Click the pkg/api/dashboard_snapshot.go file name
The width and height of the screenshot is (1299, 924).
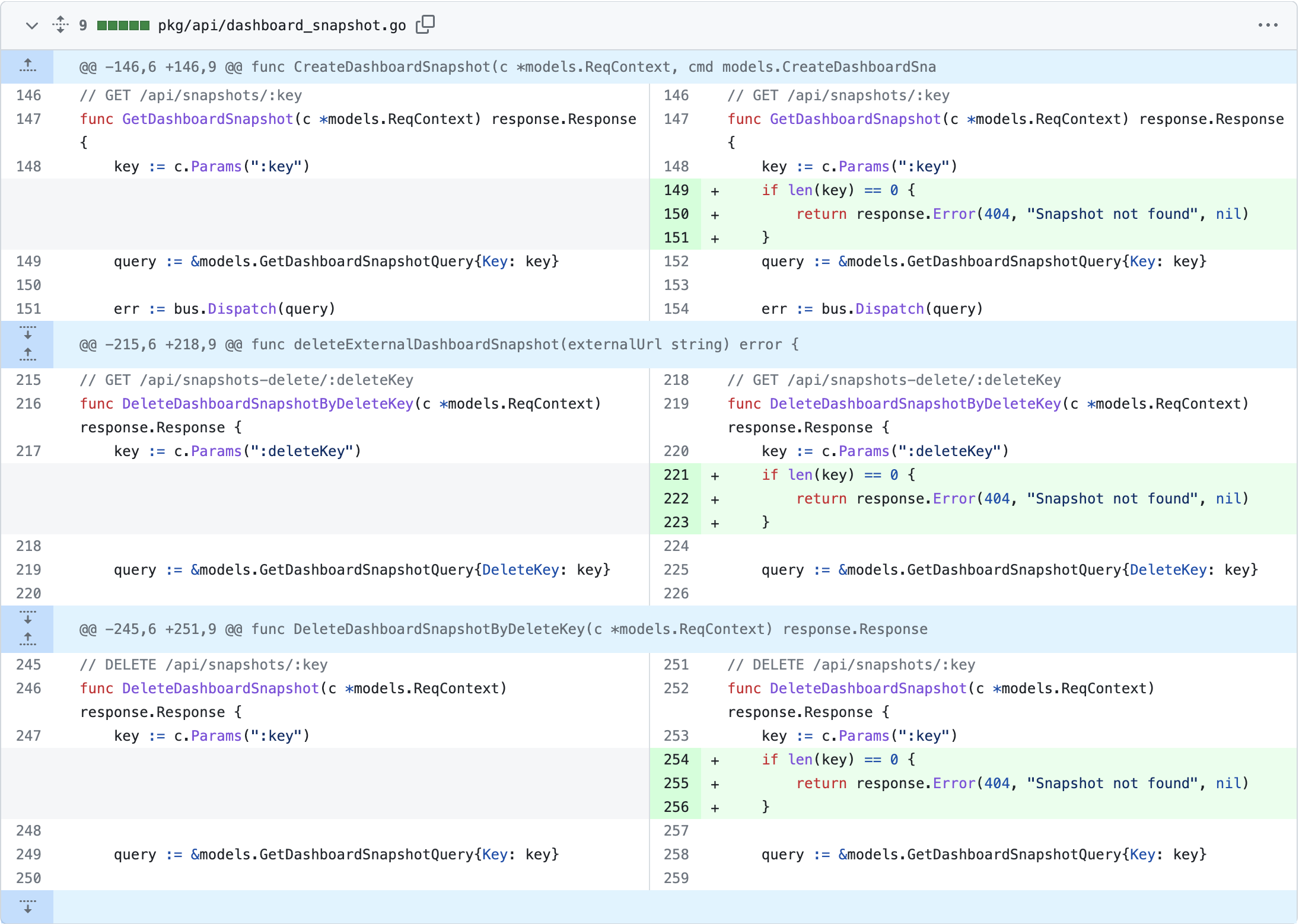click(x=282, y=26)
